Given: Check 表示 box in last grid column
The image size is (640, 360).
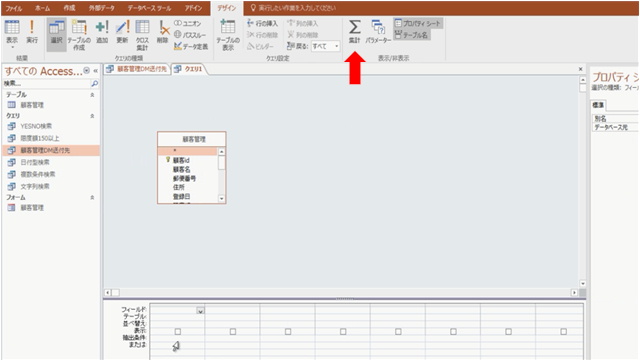Looking at the screenshot, I should (x=563, y=331).
